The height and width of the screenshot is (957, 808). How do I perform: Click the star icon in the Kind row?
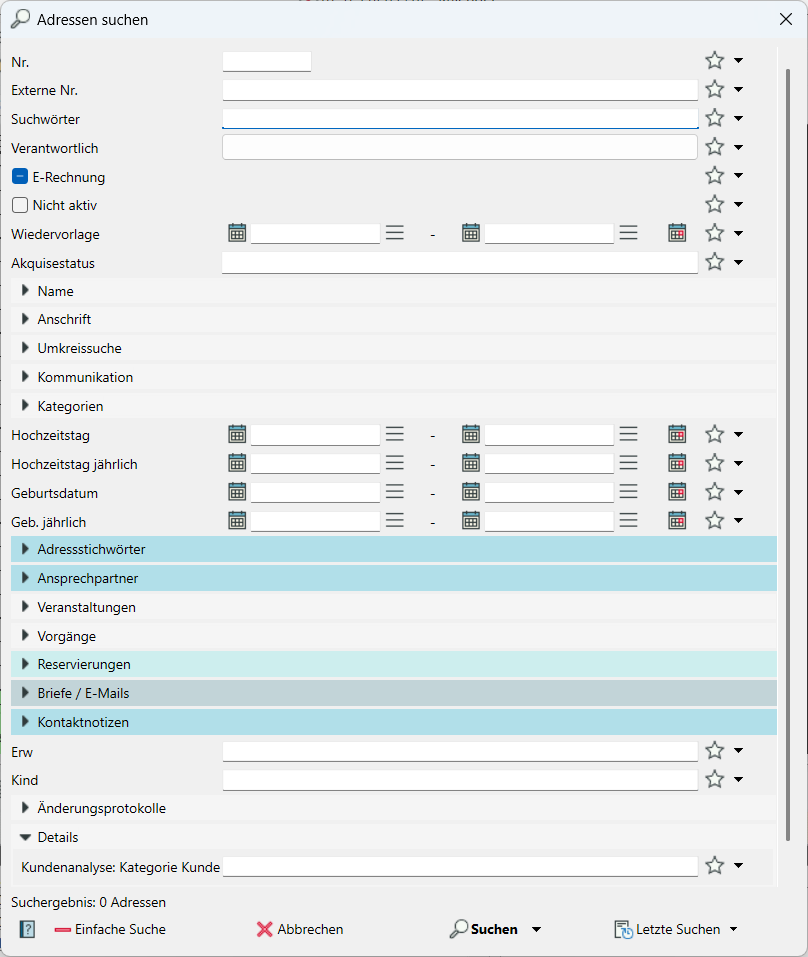pyautogui.click(x=714, y=780)
